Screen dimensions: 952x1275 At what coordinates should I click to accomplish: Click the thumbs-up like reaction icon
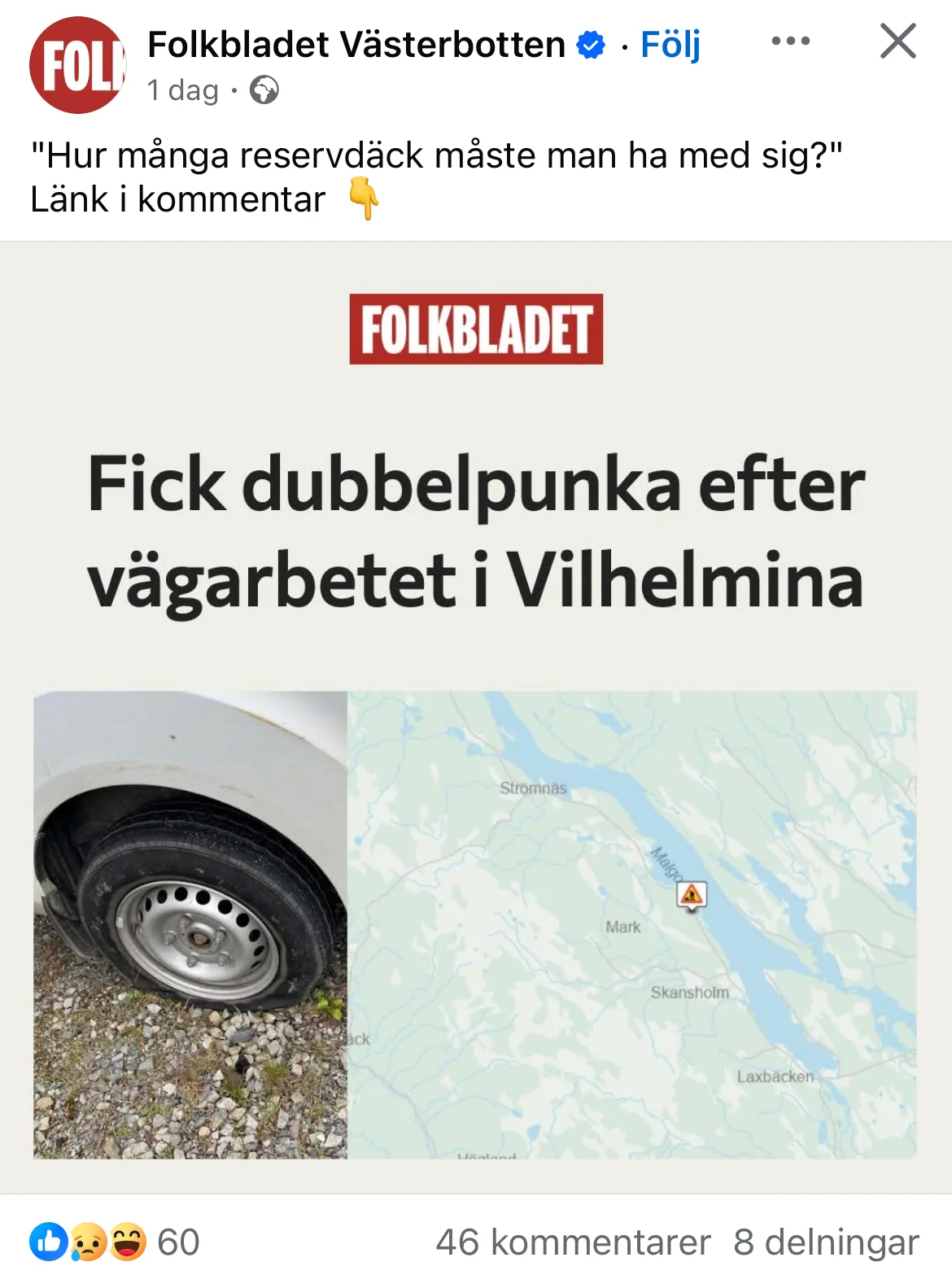49,1242
